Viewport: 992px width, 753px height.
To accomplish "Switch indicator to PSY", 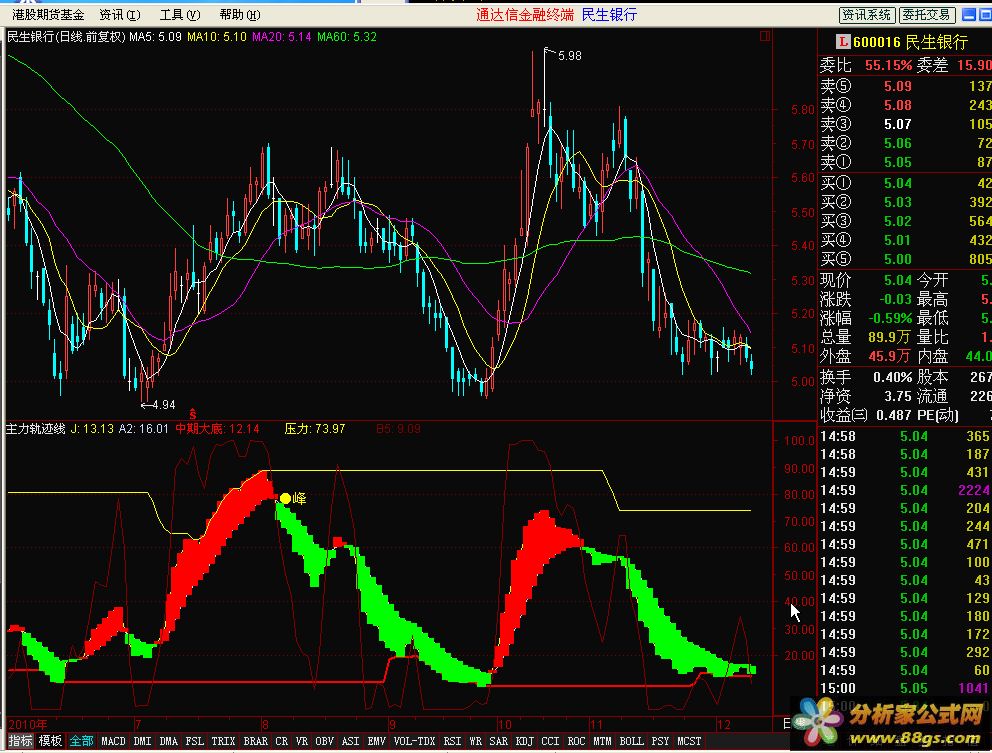I will (x=660, y=741).
